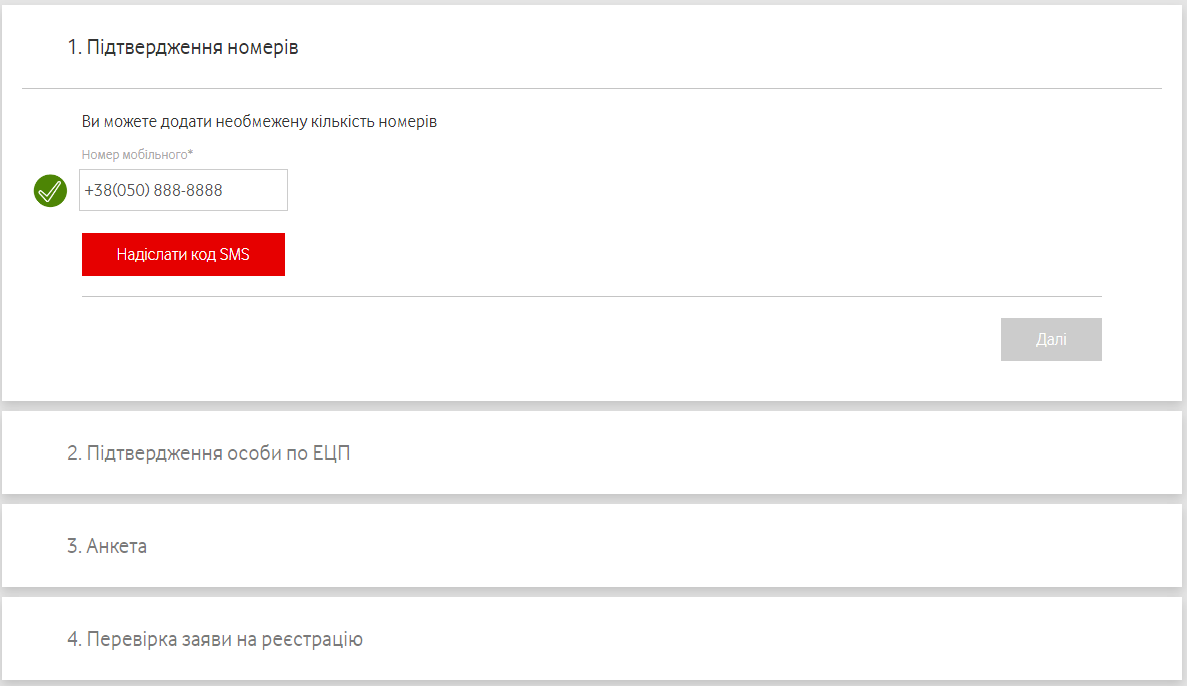Click the word "ЕЦП" in step two heading
The height and width of the screenshot is (686, 1187).
pyautogui.click(x=329, y=453)
